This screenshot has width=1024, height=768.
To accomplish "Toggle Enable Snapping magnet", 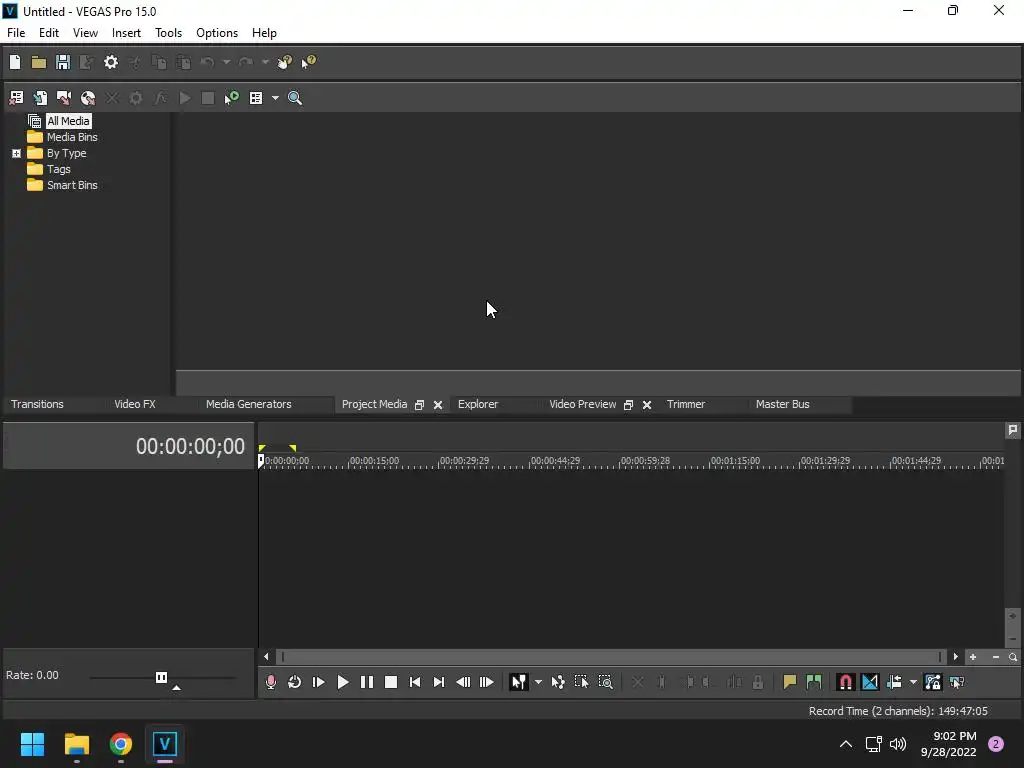I will coord(846,682).
